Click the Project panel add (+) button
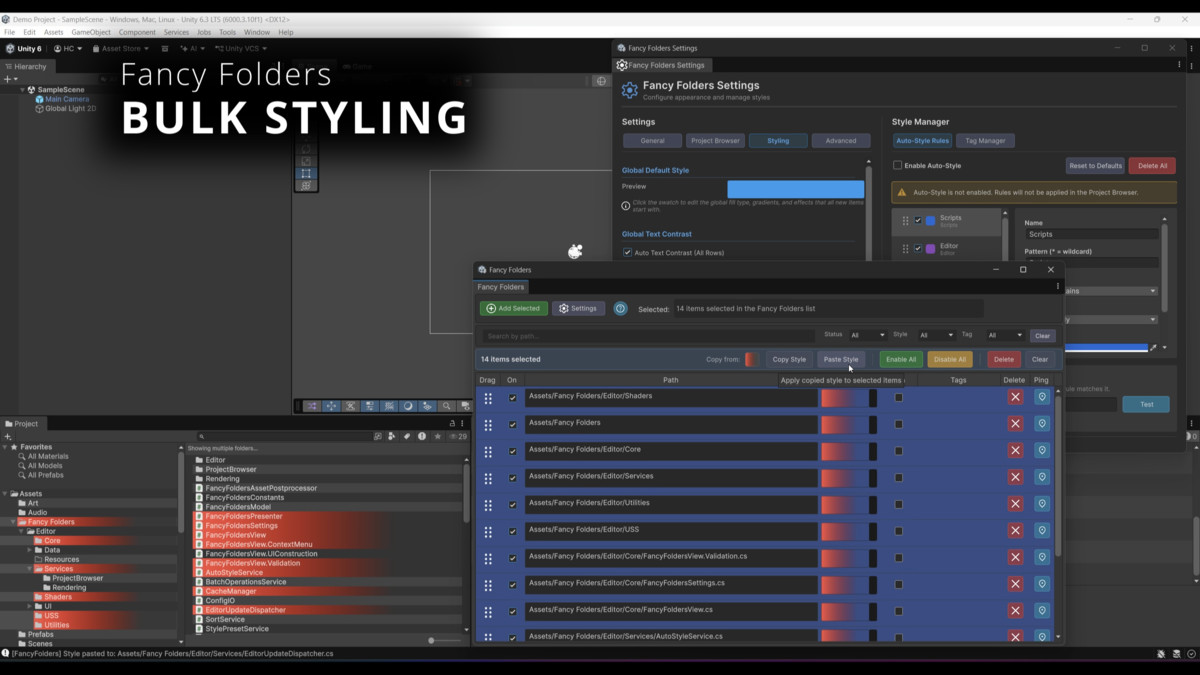Viewport: 1200px width, 675px height. point(7,437)
